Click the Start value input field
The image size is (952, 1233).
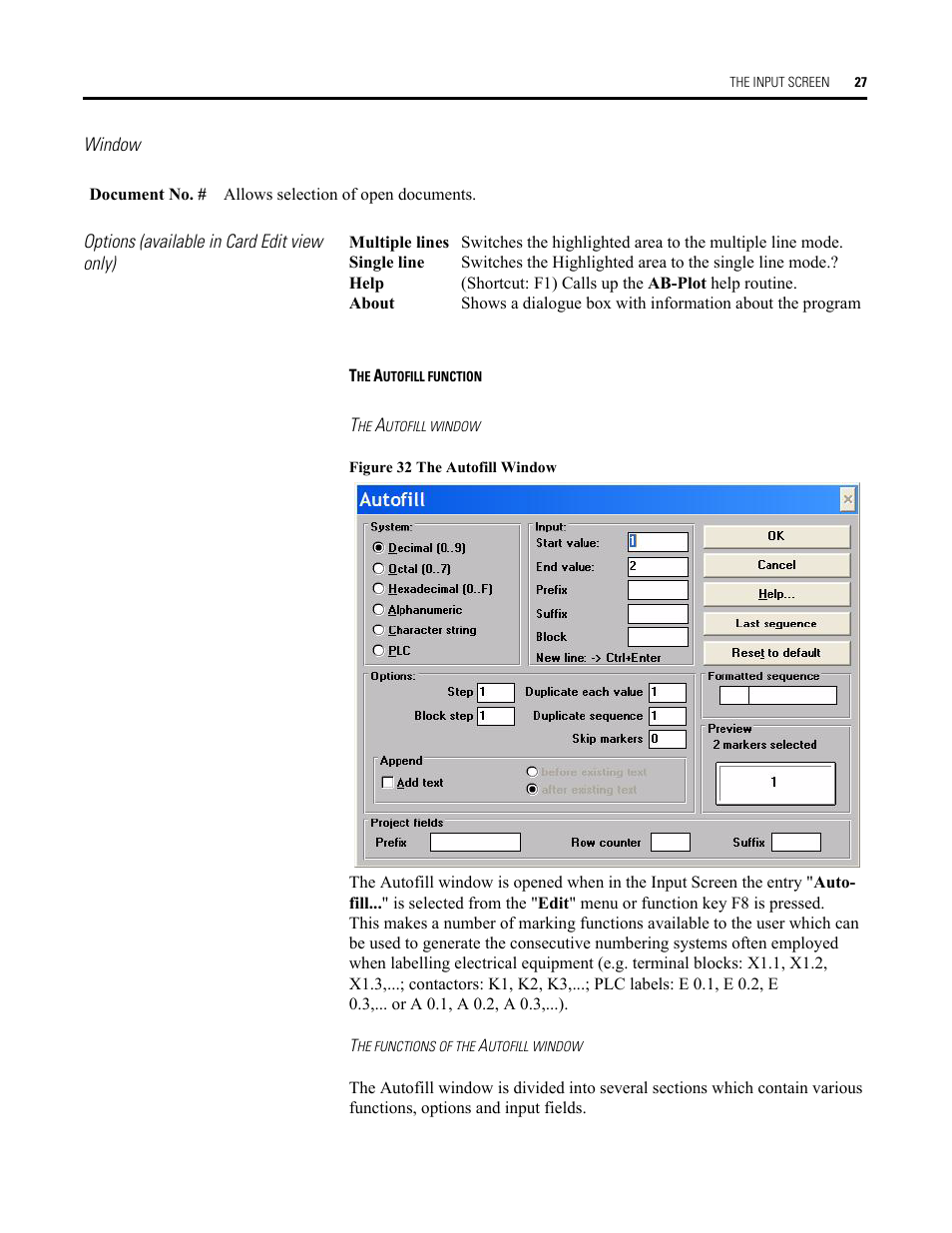[x=658, y=541]
